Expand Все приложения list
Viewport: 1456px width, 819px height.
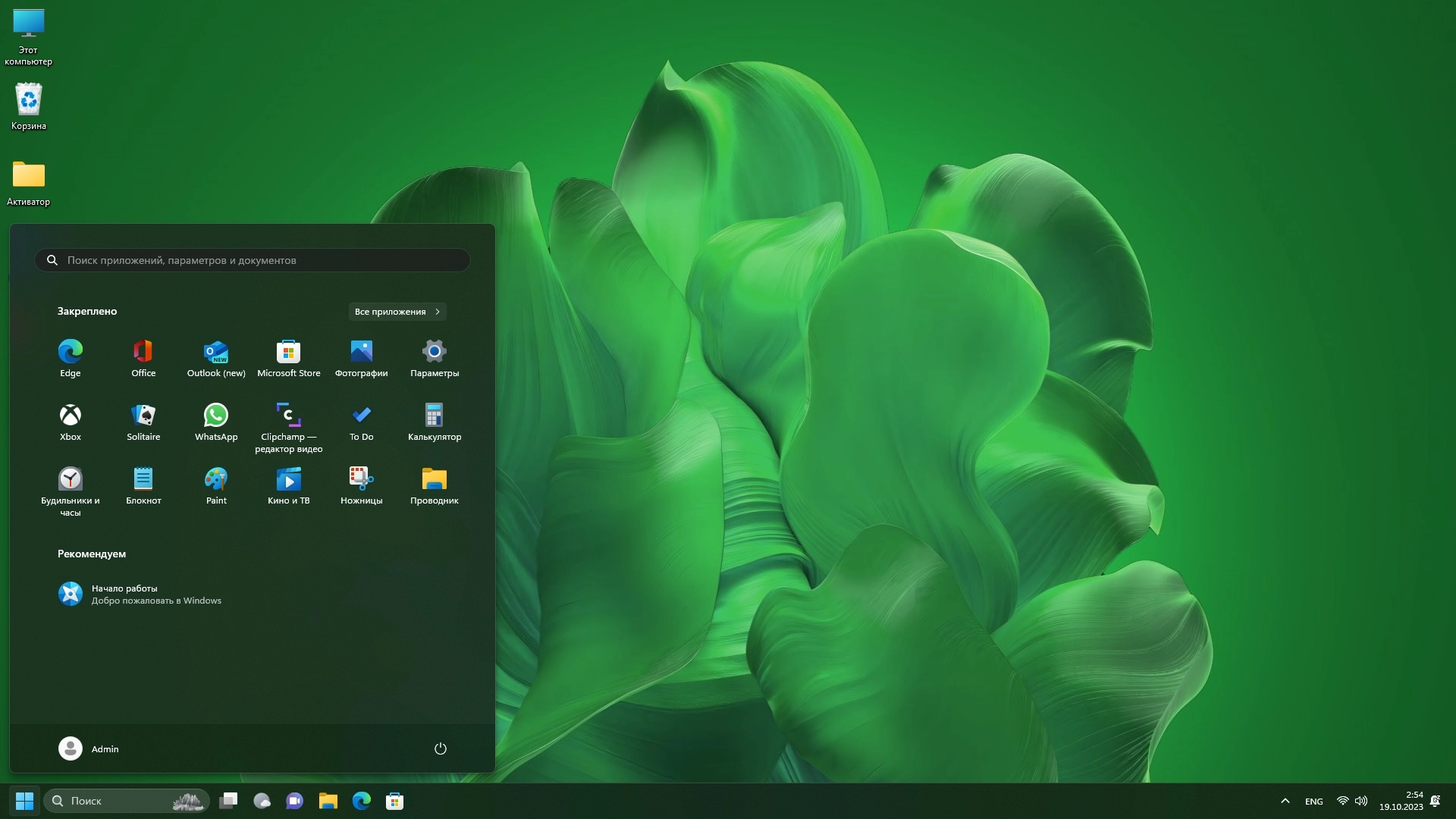pos(397,312)
